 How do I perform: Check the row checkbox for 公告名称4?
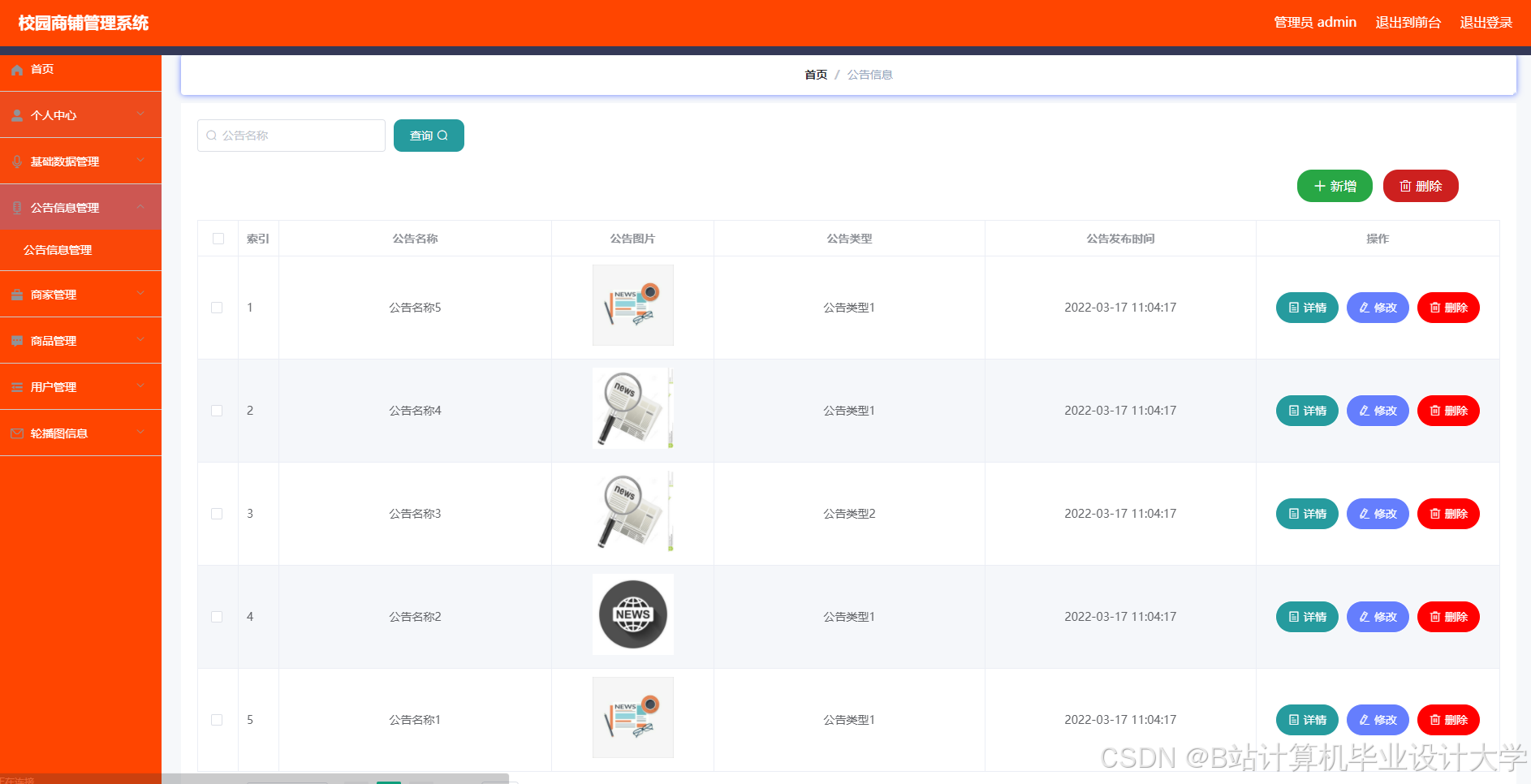click(217, 411)
